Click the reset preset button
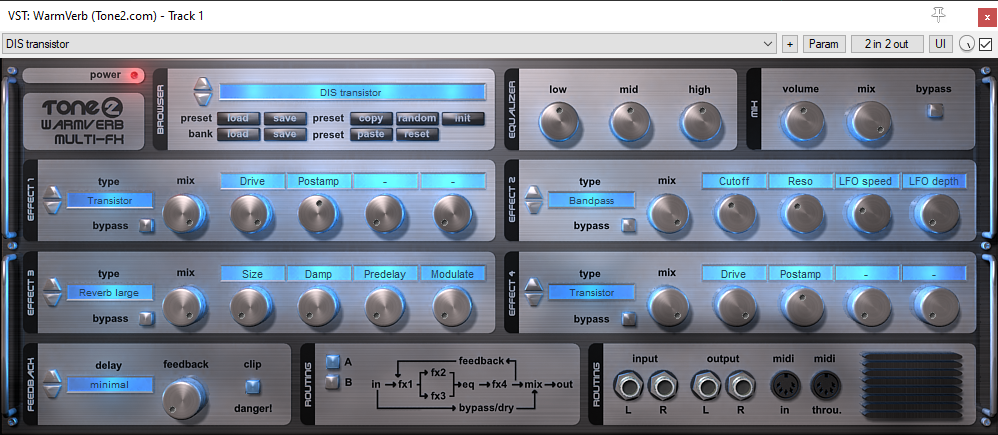Viewport: 998px width, 435px height. pos(418,134)
